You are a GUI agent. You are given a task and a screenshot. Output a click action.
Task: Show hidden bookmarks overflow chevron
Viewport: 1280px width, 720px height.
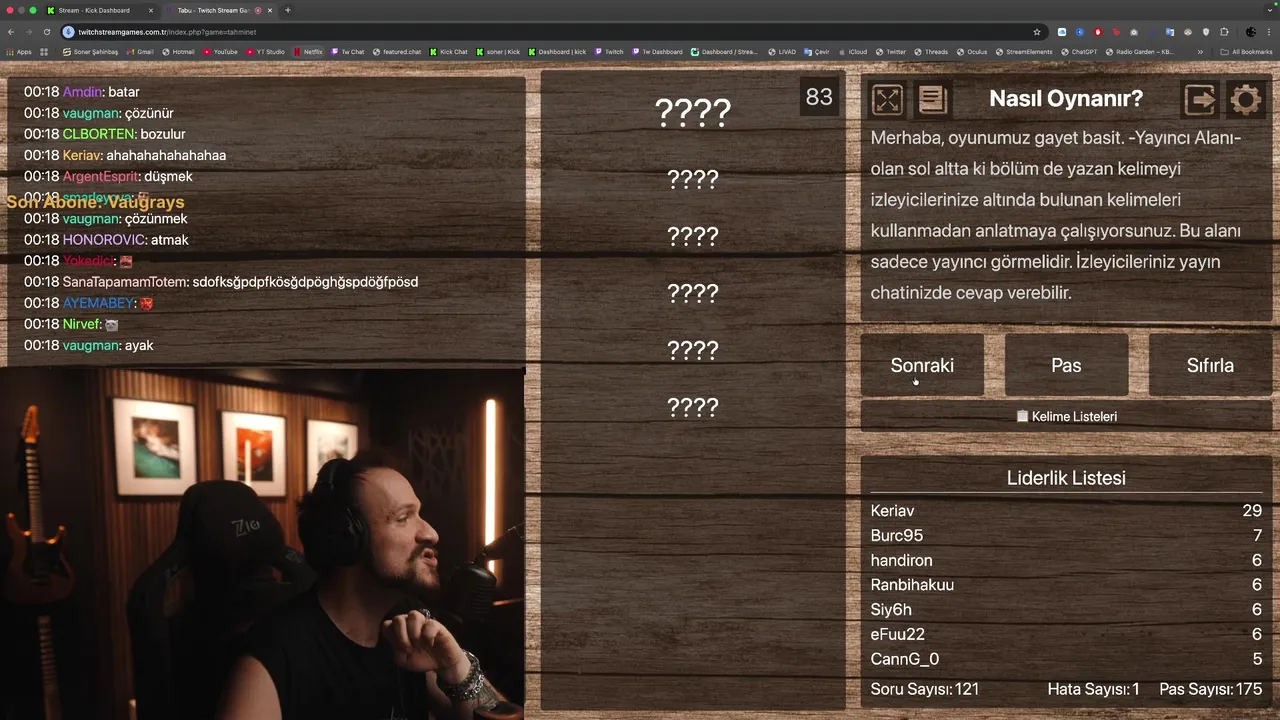pos(1200,52)
